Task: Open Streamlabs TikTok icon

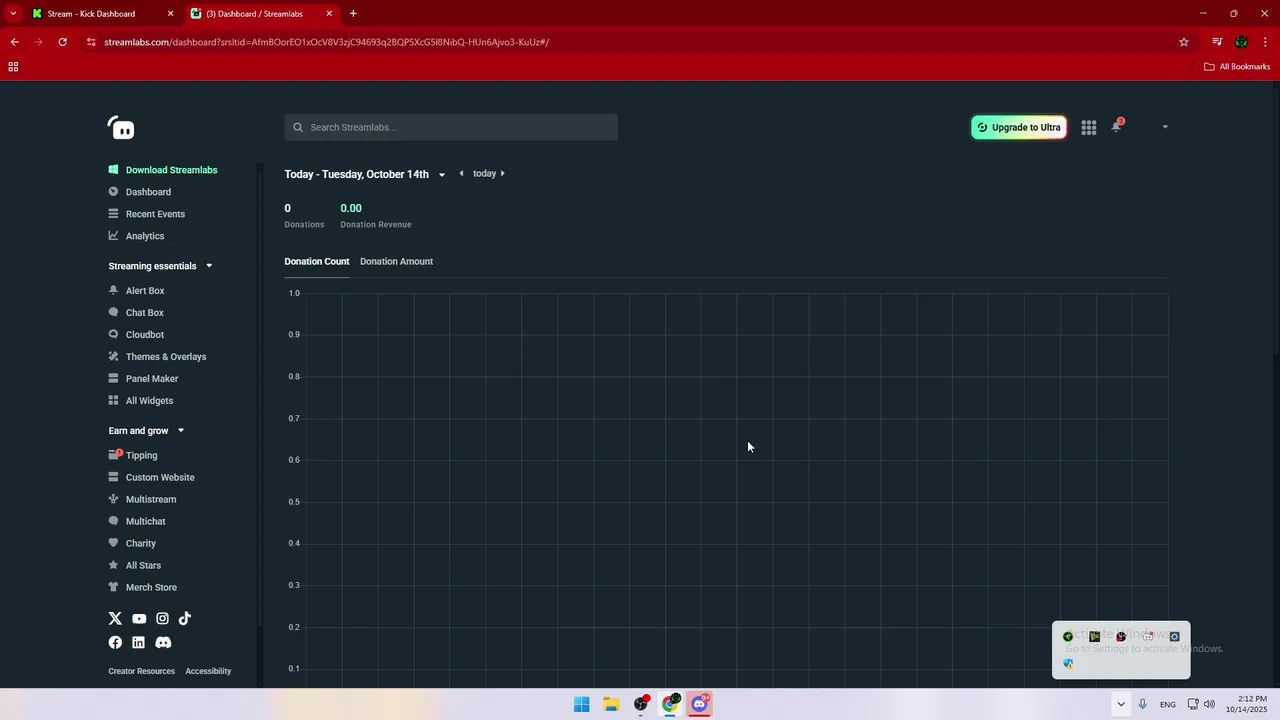Action: [185, 619]
